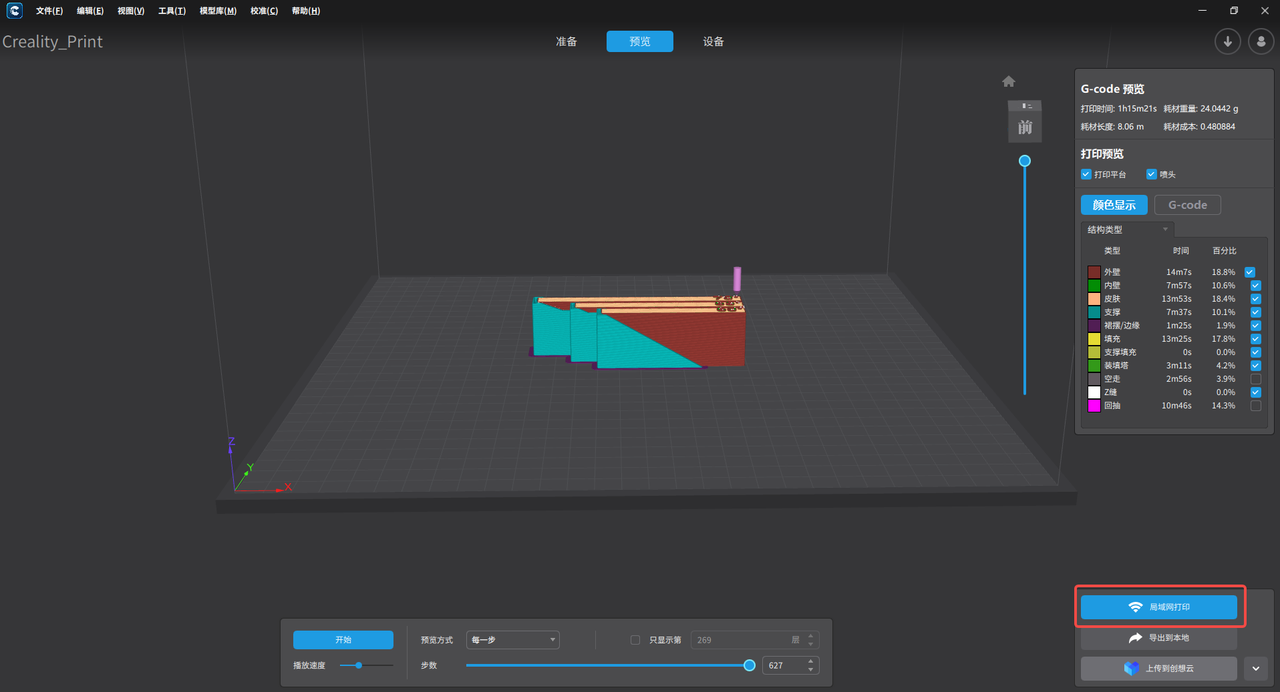This screenshot has width=1280, height=692.
Task: Uncheck the 裙摆/边缘 visibility checkbox
Action: point(1256,325)
